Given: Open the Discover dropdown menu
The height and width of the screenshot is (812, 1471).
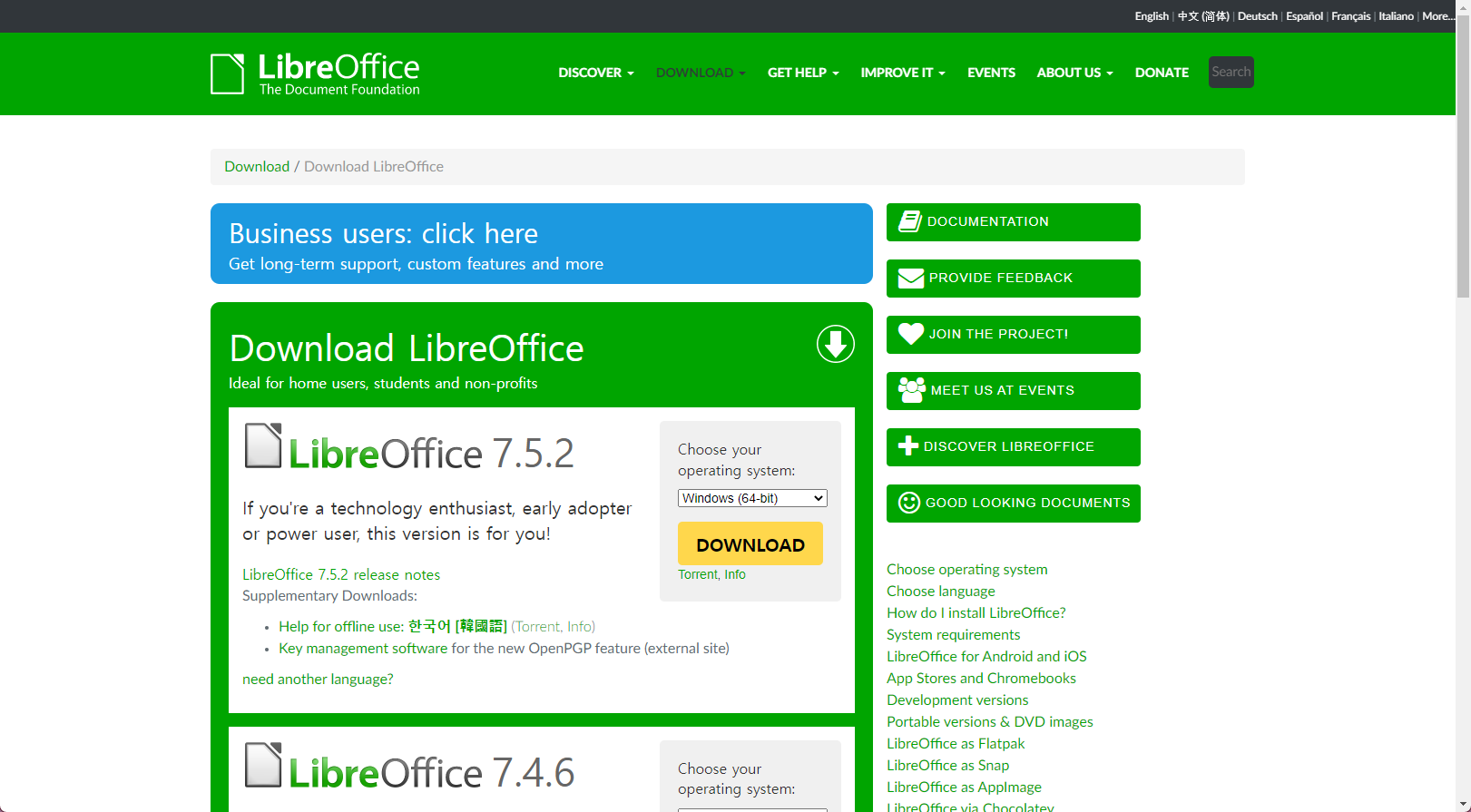Looking at the screenshot, I should tap(596, 73).
